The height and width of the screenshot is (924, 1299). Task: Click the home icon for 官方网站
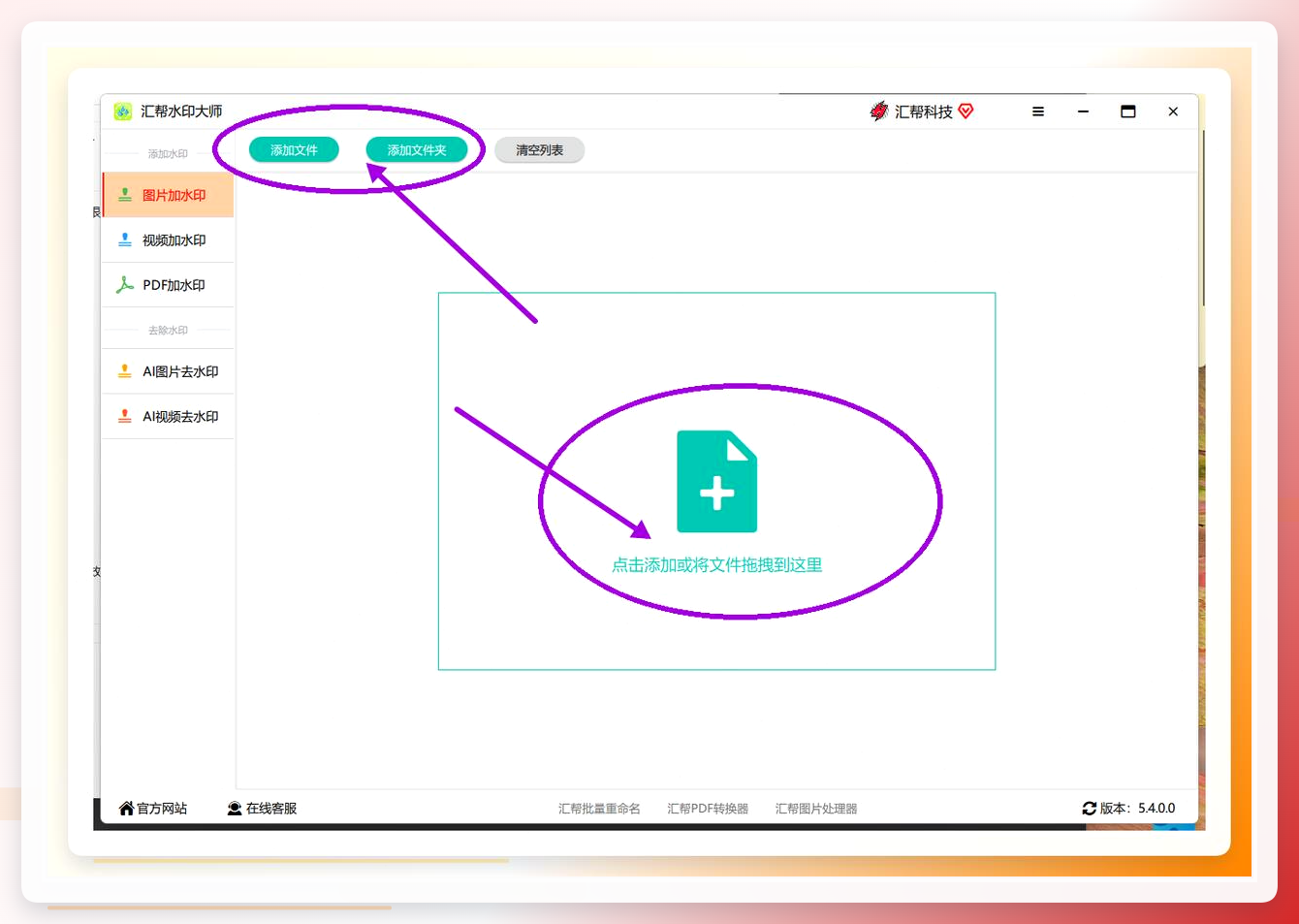[126, 809]
